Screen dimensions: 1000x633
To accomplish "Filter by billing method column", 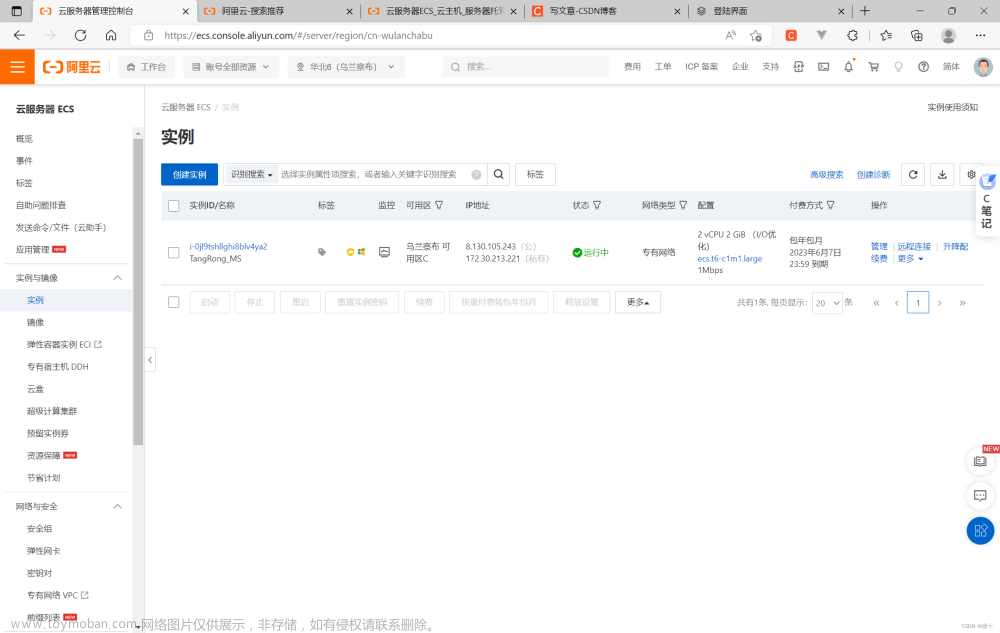I will point(830,205).
